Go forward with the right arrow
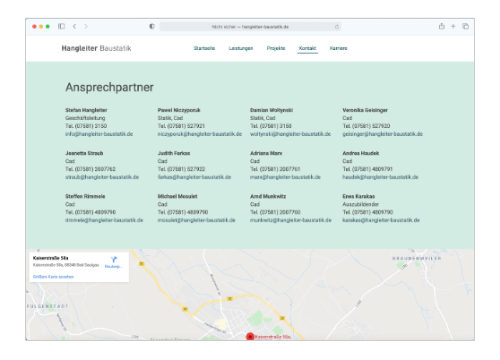Image resolution: width=500 pixels, height=360 pixels. 86,26
